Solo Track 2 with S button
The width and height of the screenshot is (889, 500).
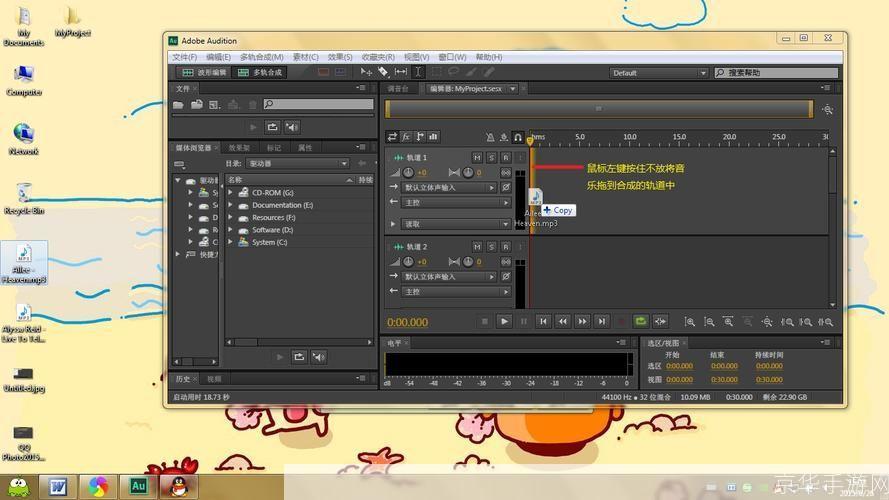point(491,247)
